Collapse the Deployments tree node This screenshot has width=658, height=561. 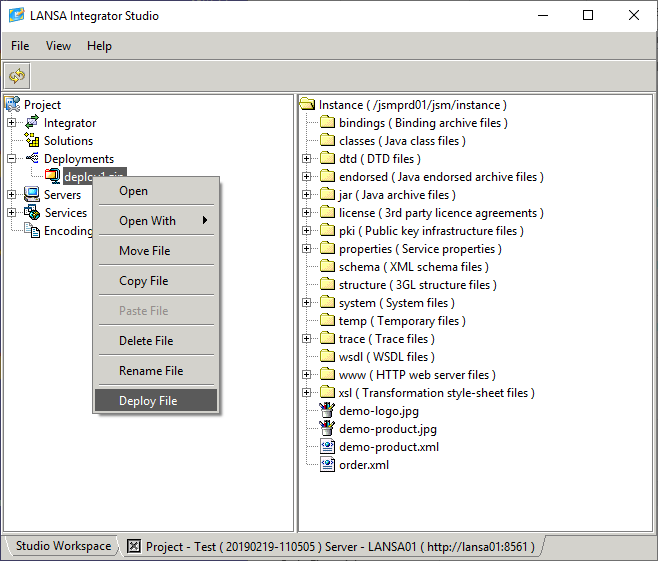[x=12, y=159]
